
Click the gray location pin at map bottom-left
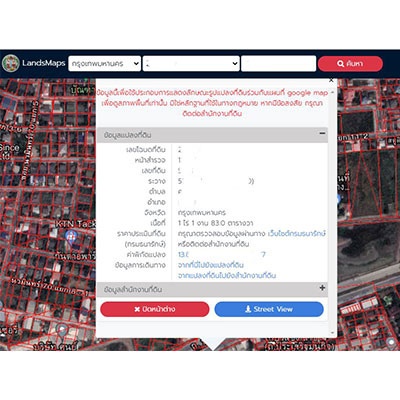coord(61,330)
